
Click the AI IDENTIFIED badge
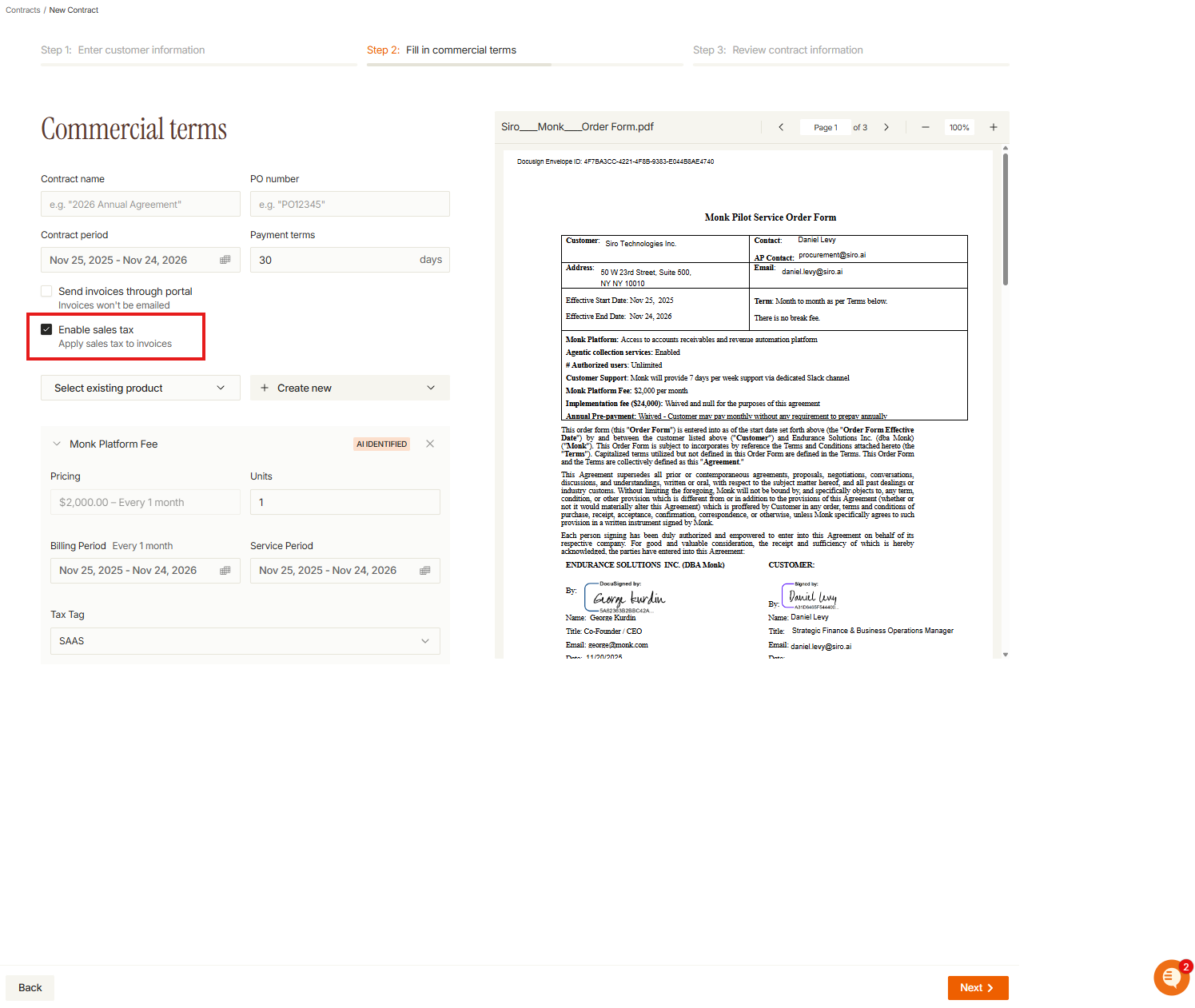pos(382,444)
